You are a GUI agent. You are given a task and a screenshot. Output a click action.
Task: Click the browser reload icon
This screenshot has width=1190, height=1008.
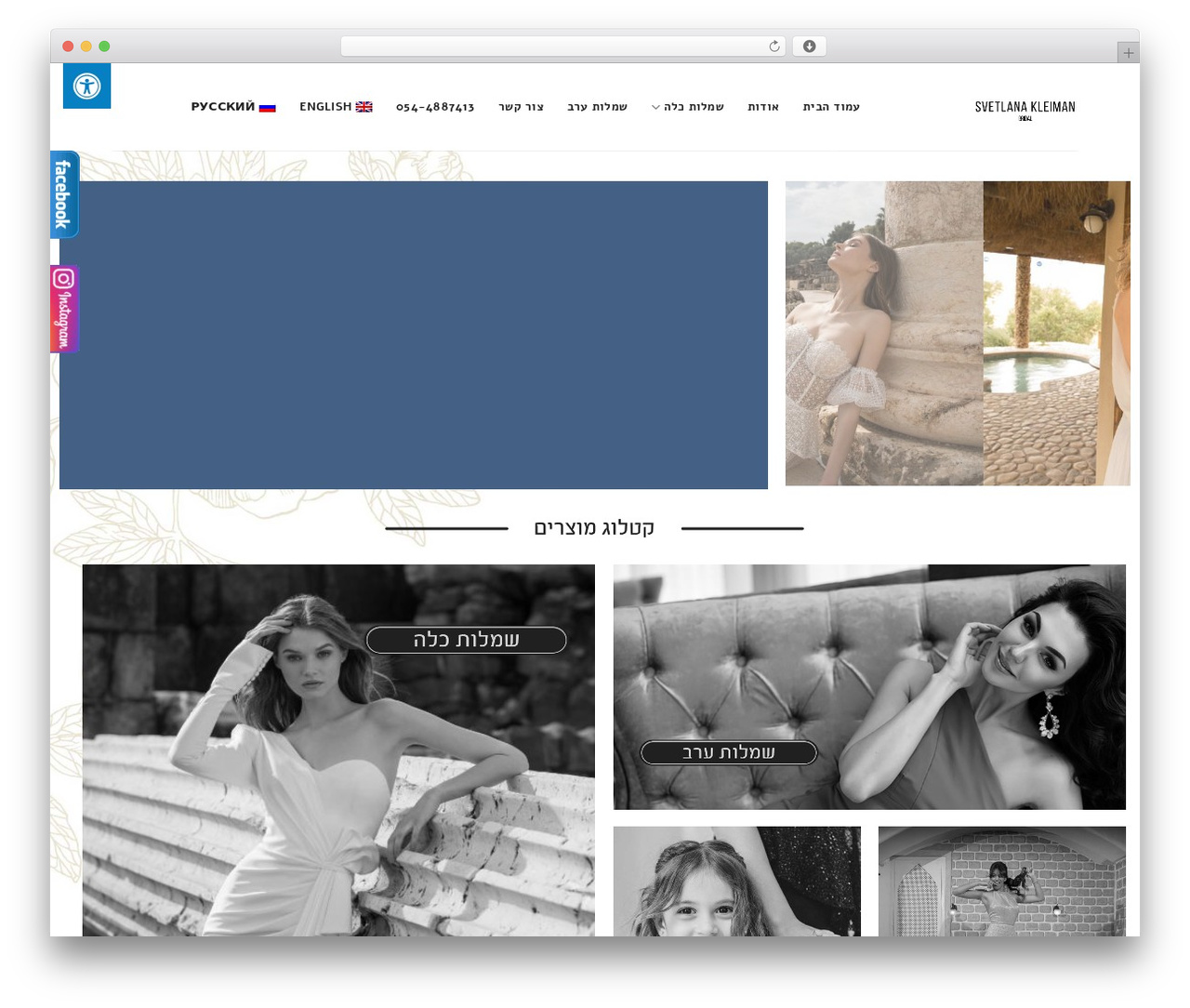click(774, 46)
